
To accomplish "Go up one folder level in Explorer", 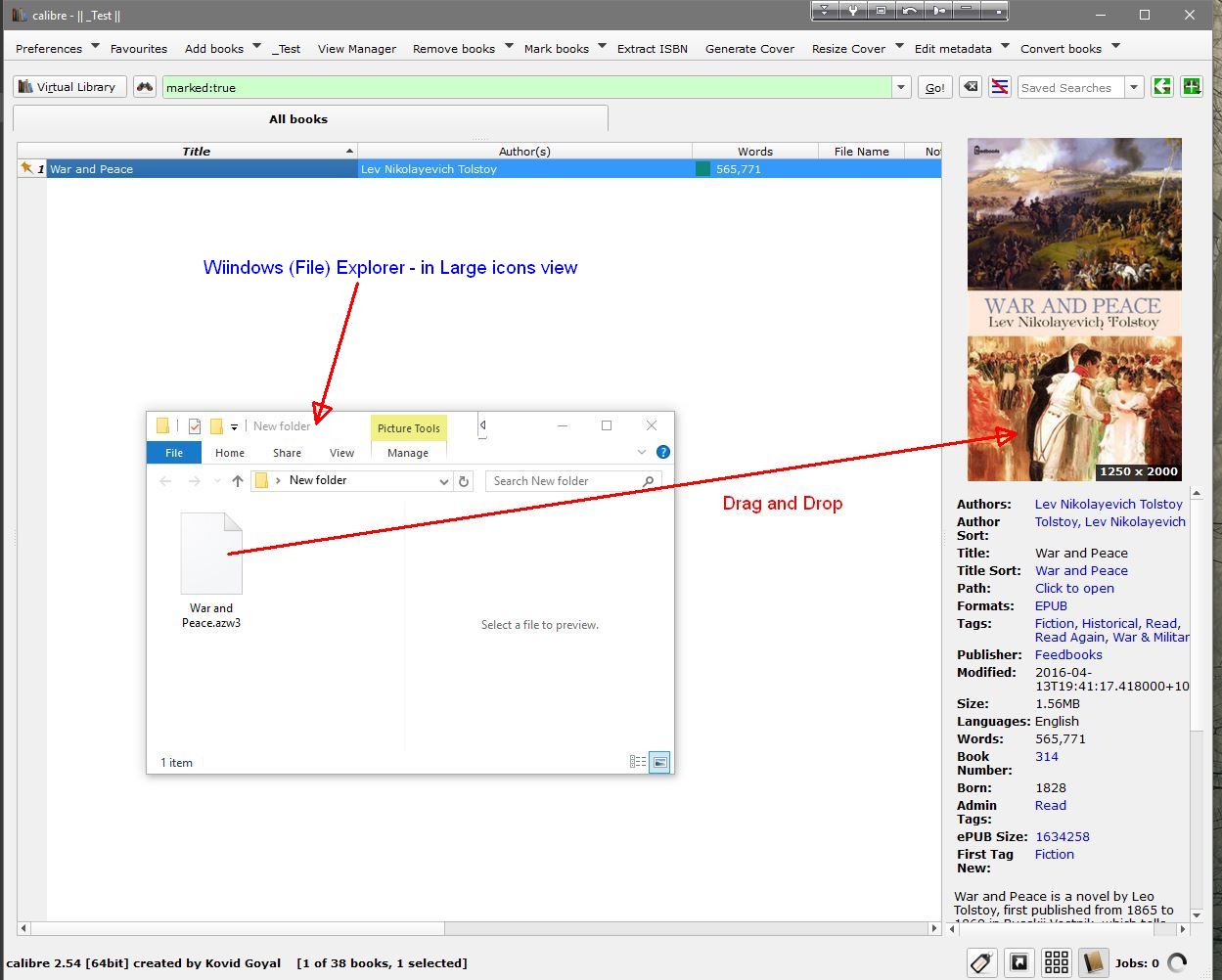I will (x=237, y=480).
